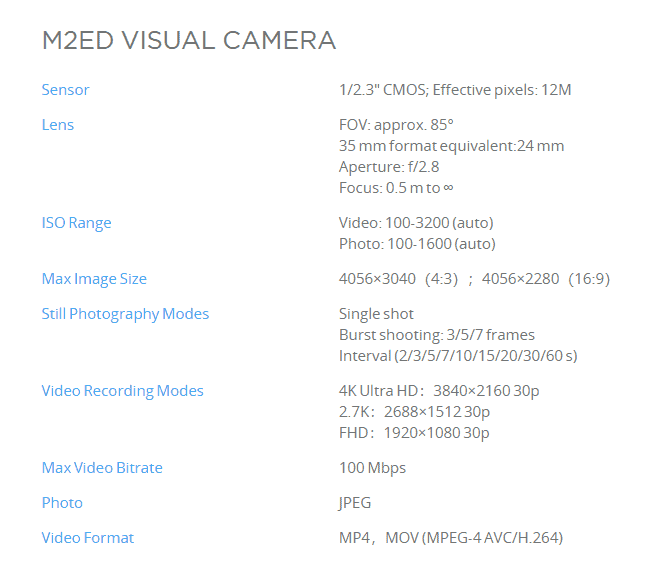Image resolution: width=652 pixels, height=572 pixels.
Task: Click the 4K Ultra HD 3840×2160 30p line
Action: coord(439,391)
